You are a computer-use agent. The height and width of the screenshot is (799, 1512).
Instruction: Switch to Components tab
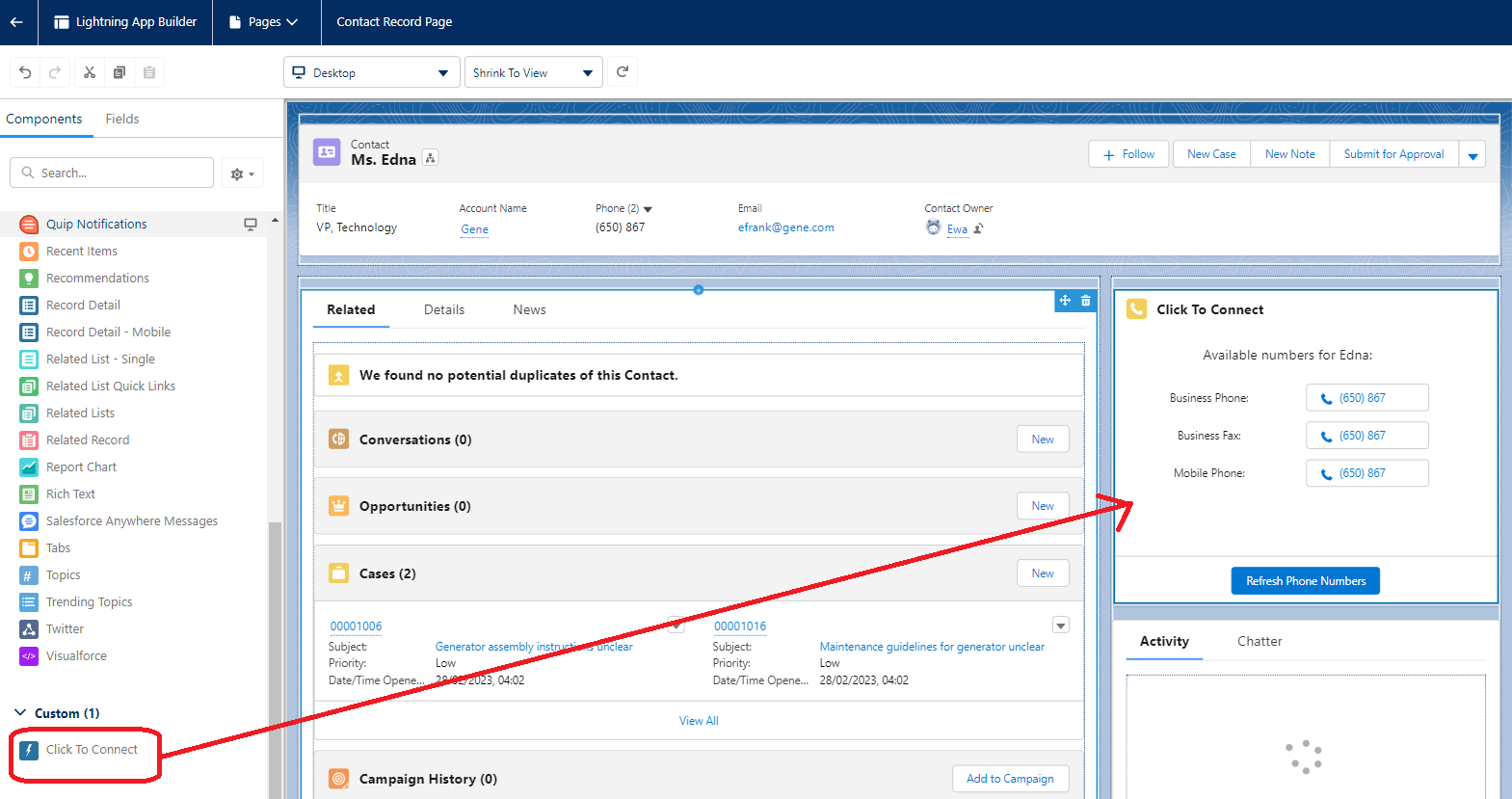click(x=44, y=119)
